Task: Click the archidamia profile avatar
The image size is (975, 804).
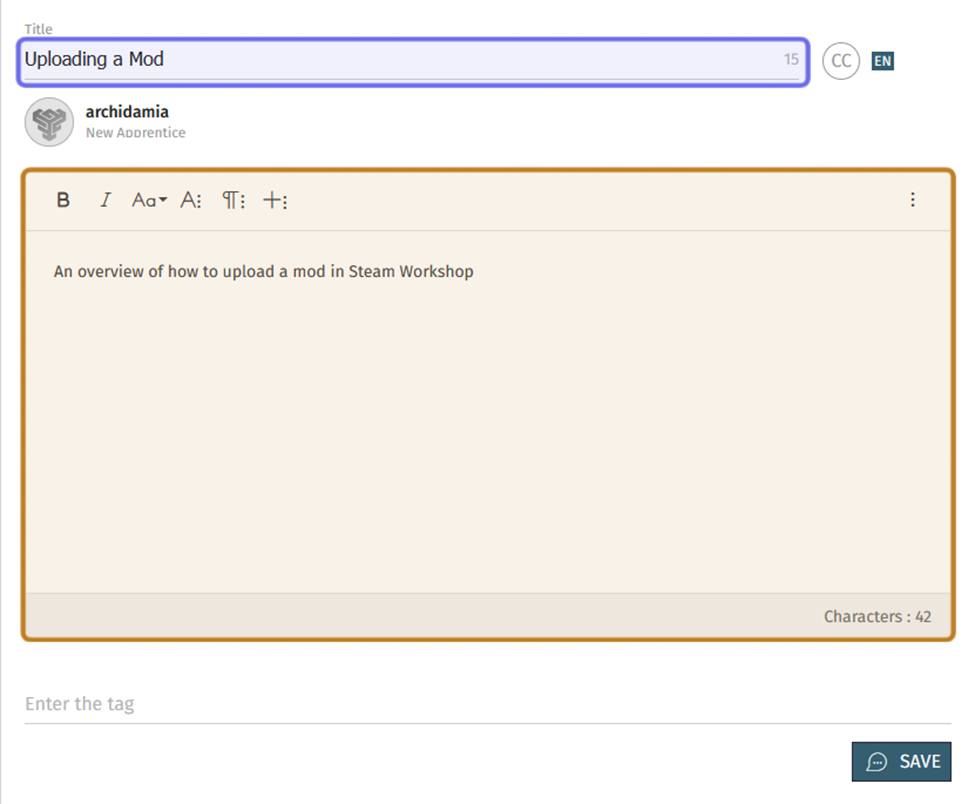Action: (49, 122)
